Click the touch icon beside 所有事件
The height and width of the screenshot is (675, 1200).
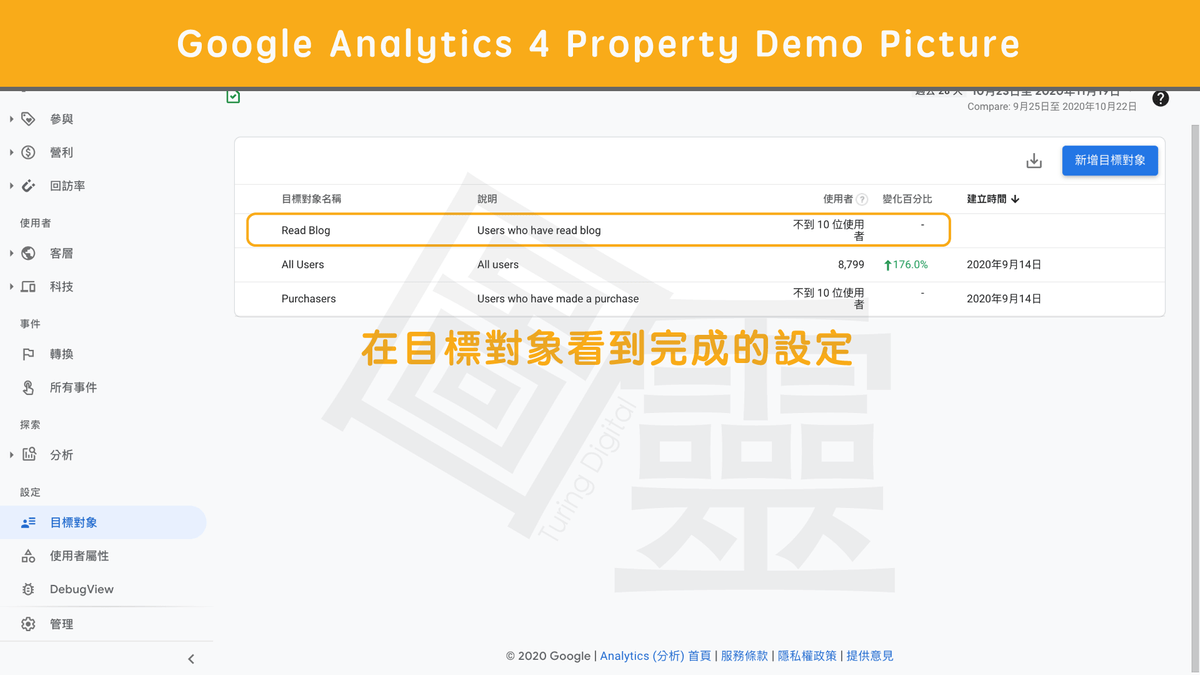(x=28, y=387)
